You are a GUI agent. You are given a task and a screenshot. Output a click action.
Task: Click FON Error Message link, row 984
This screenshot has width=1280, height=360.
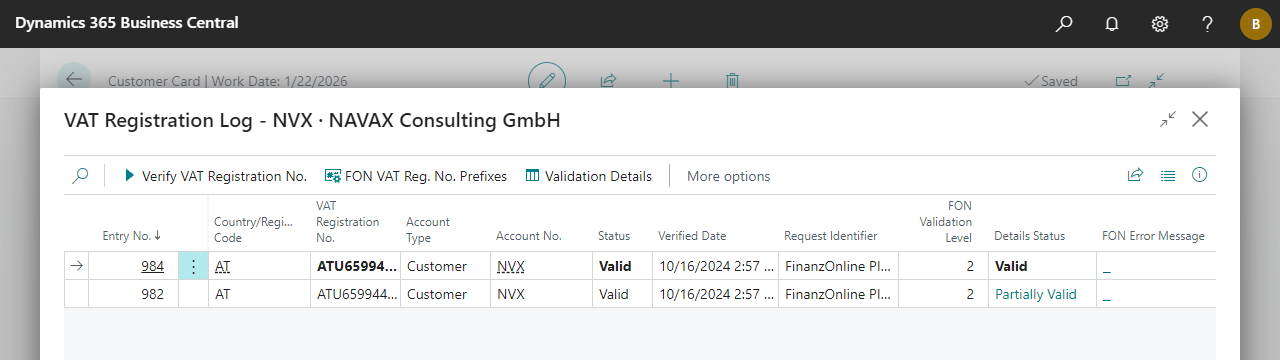click(1107, 268)
